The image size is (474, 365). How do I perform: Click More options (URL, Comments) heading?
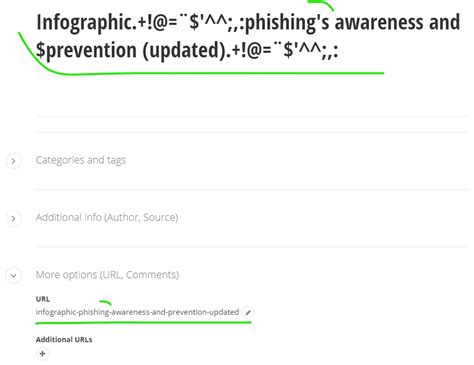(x=107, y=275)
